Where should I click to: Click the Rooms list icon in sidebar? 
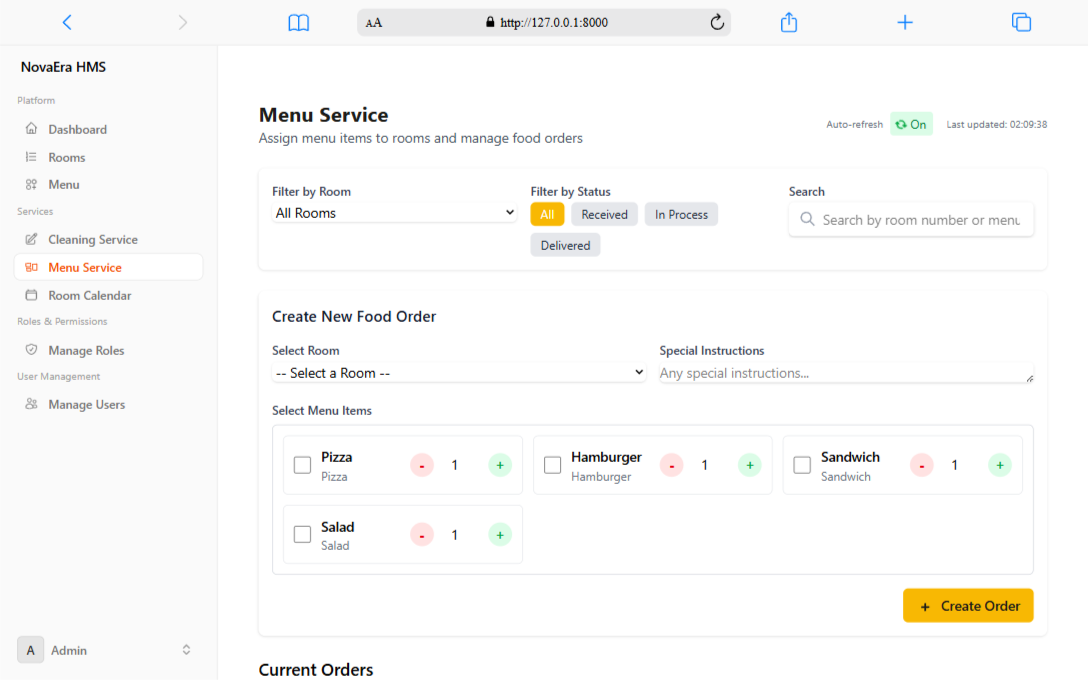pos(31,157)
